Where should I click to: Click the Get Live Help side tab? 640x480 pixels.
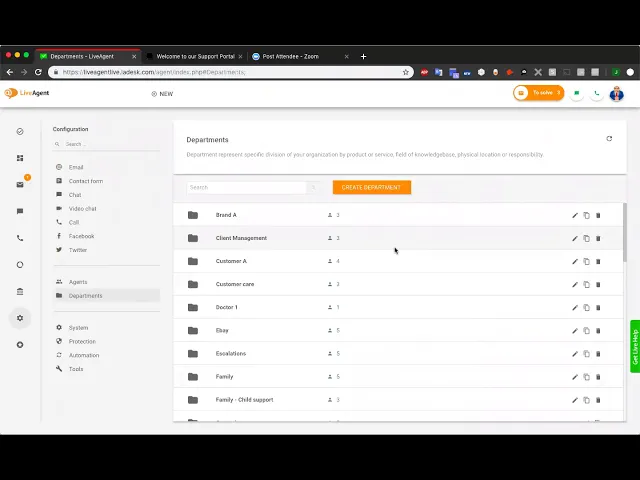click(635, 347)
